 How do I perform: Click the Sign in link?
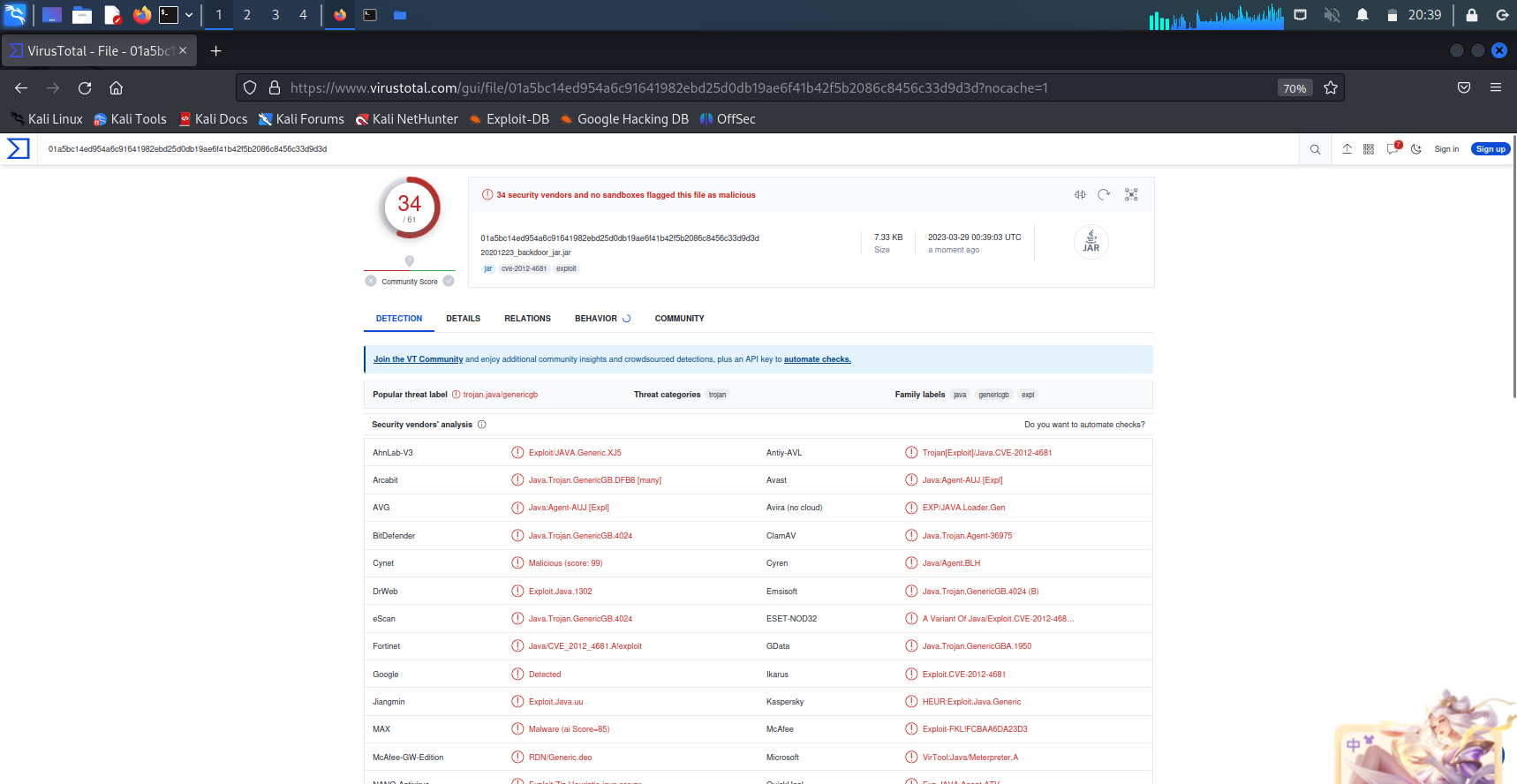tap(1446, 149)
